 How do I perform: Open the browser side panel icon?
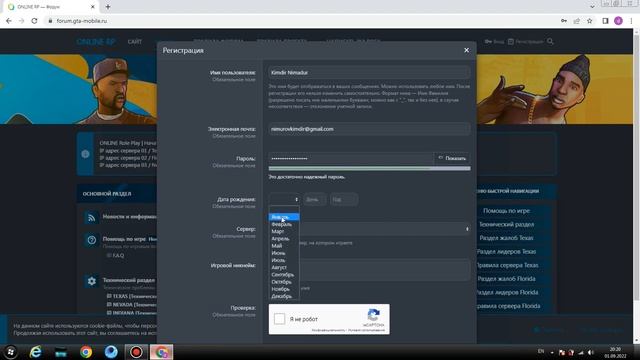[x=605, y=21]
